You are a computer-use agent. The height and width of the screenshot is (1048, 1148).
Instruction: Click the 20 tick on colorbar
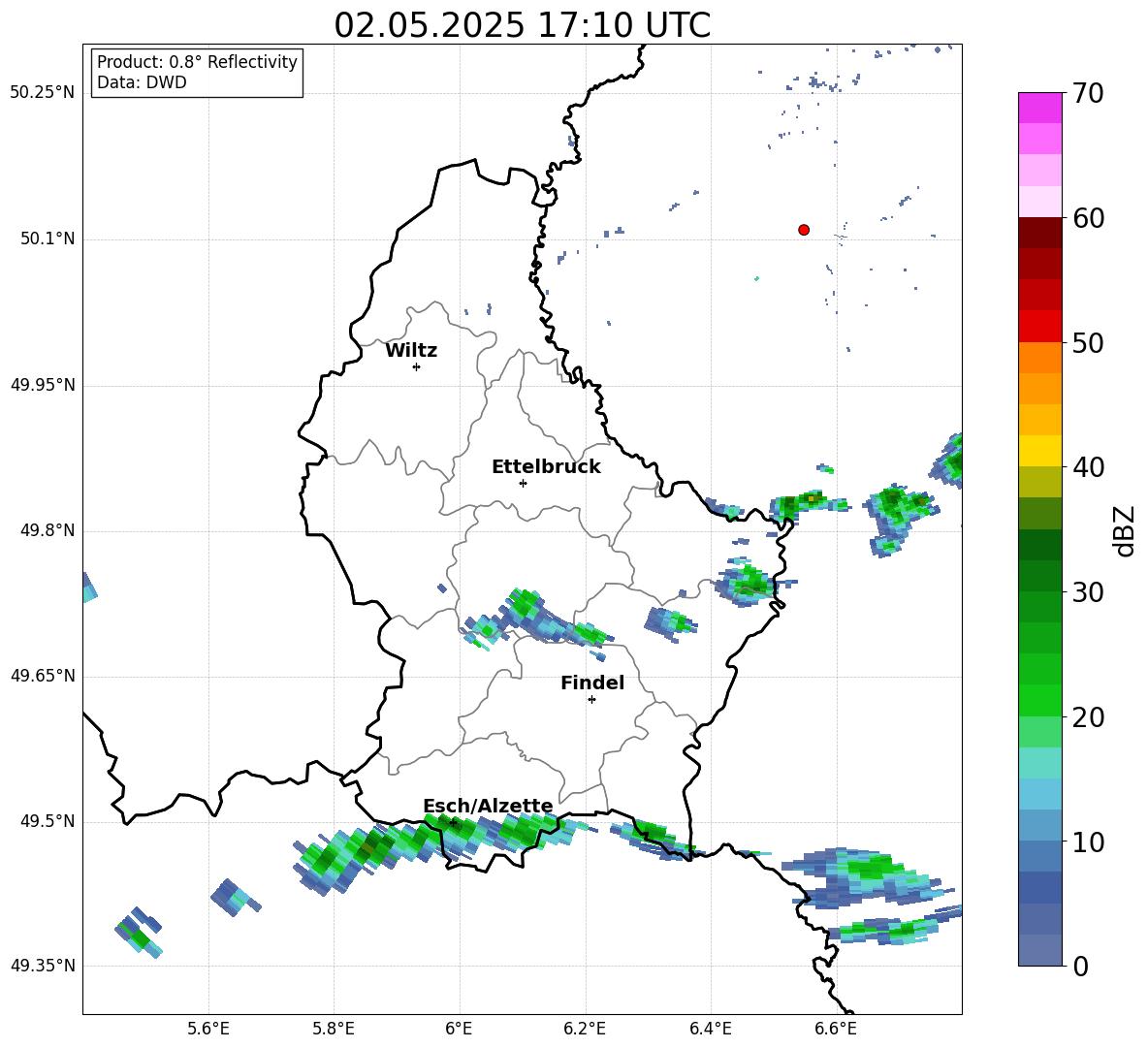(1088, 717)
